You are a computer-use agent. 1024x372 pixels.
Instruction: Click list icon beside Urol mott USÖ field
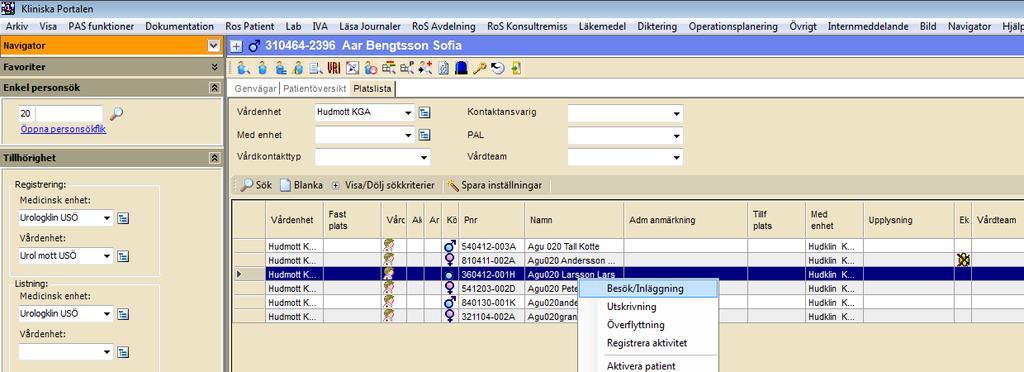123,256
